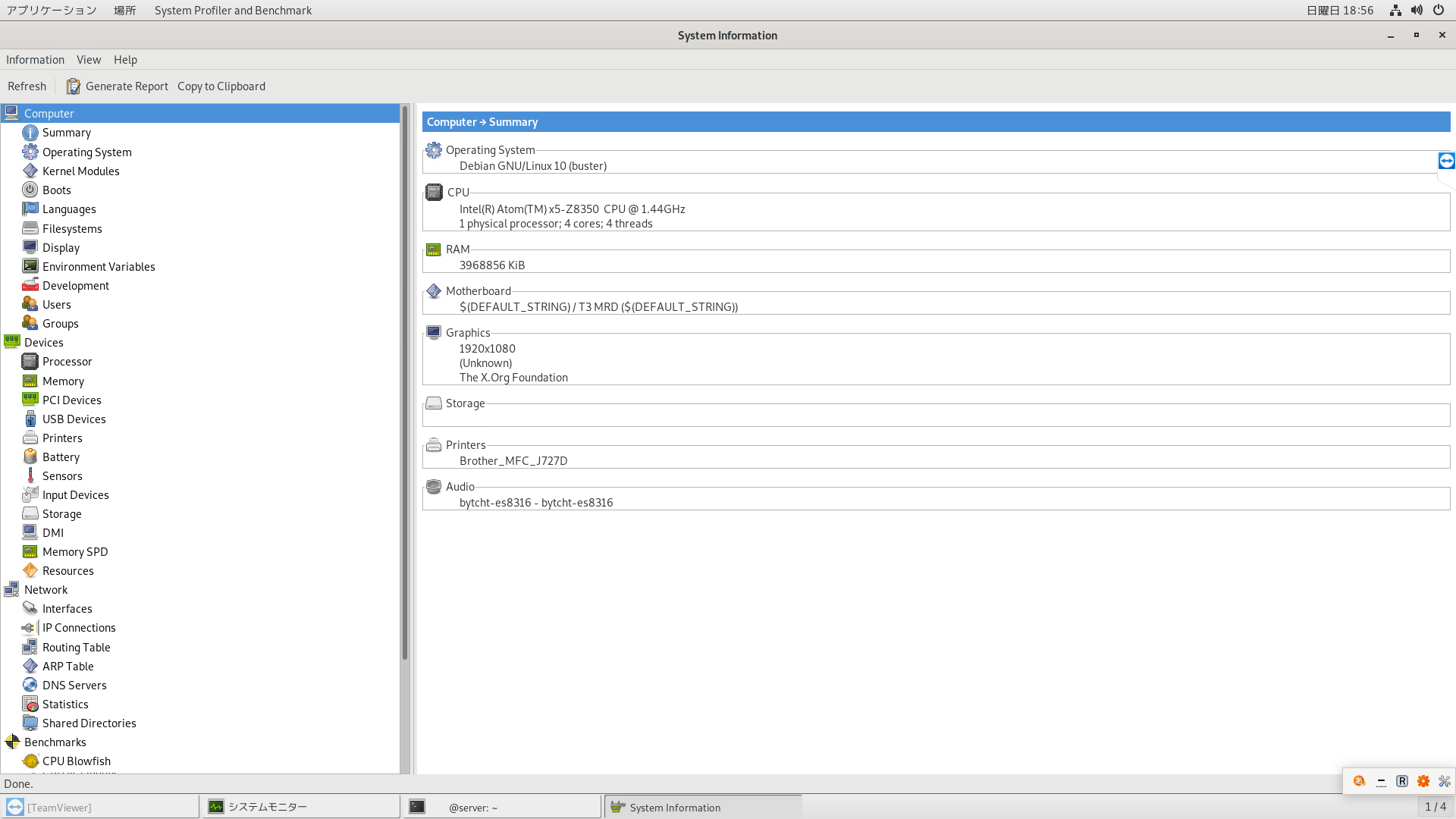Select the Sensors thermometer icon
The height and width of the screenshot is (819, 1456).
30,476
